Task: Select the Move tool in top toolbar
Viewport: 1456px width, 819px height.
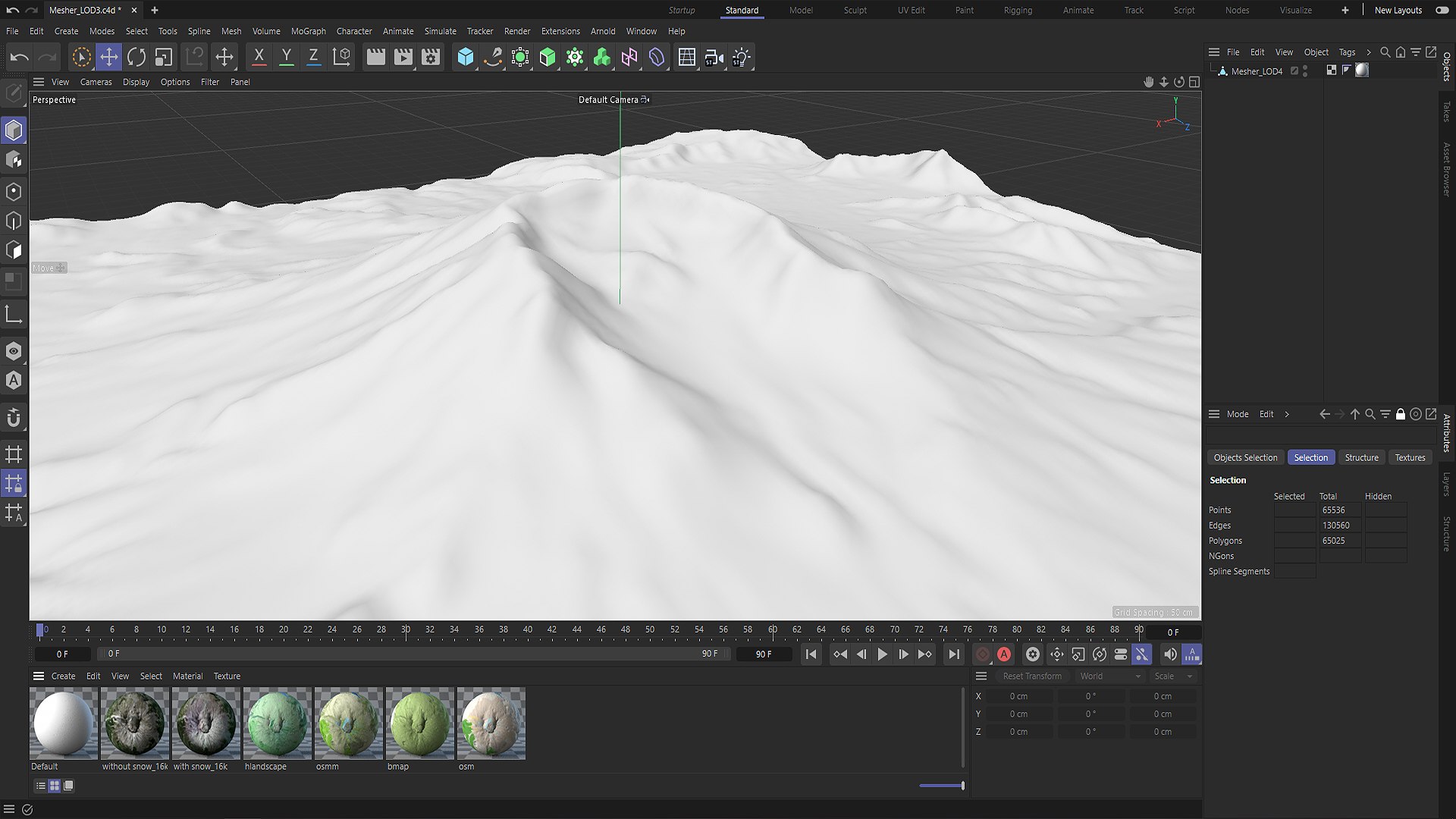Action: (108, 57)
